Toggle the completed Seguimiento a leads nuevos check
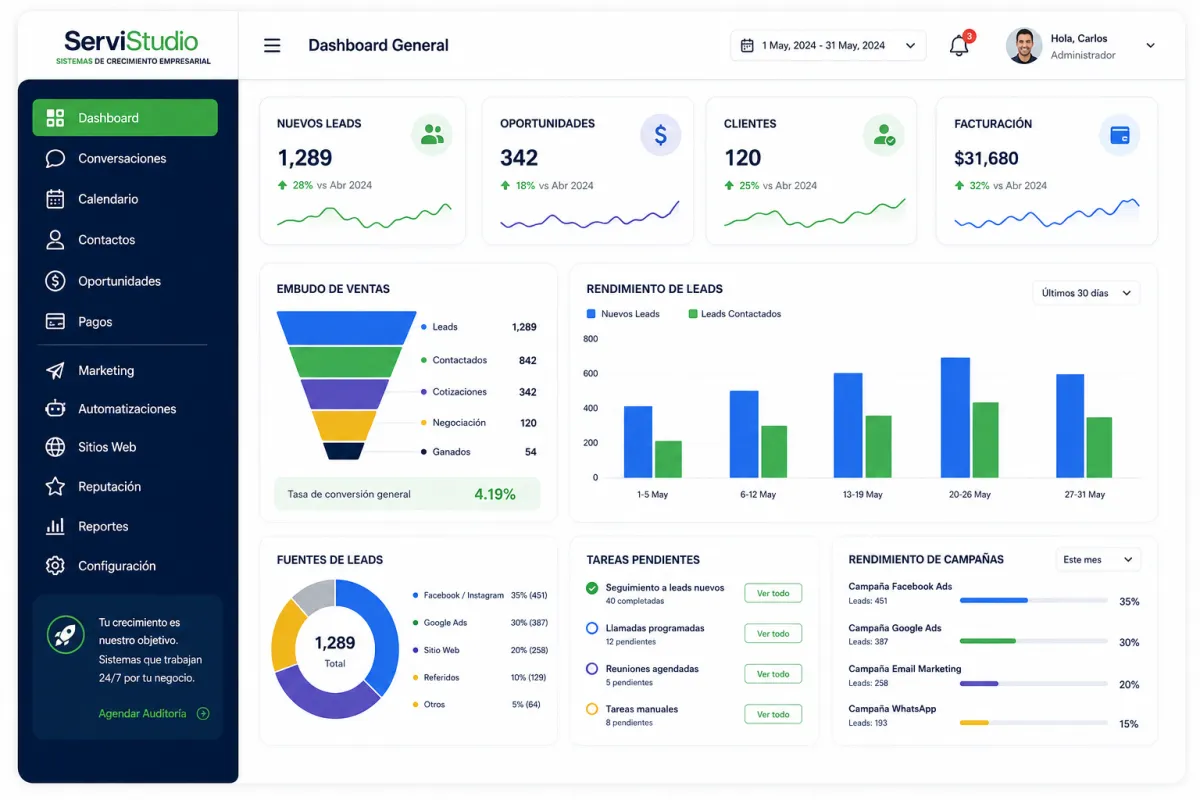 [x=592, y=588]
